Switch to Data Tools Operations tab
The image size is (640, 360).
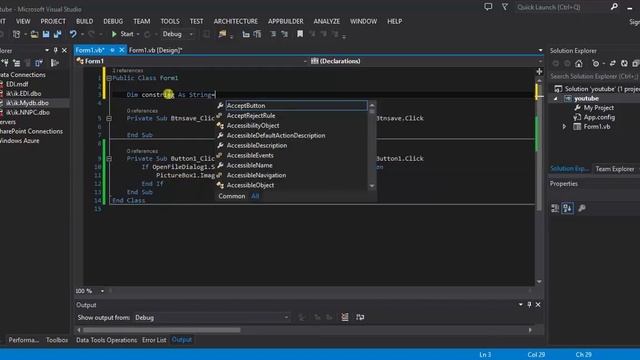[x=107, y=340]
